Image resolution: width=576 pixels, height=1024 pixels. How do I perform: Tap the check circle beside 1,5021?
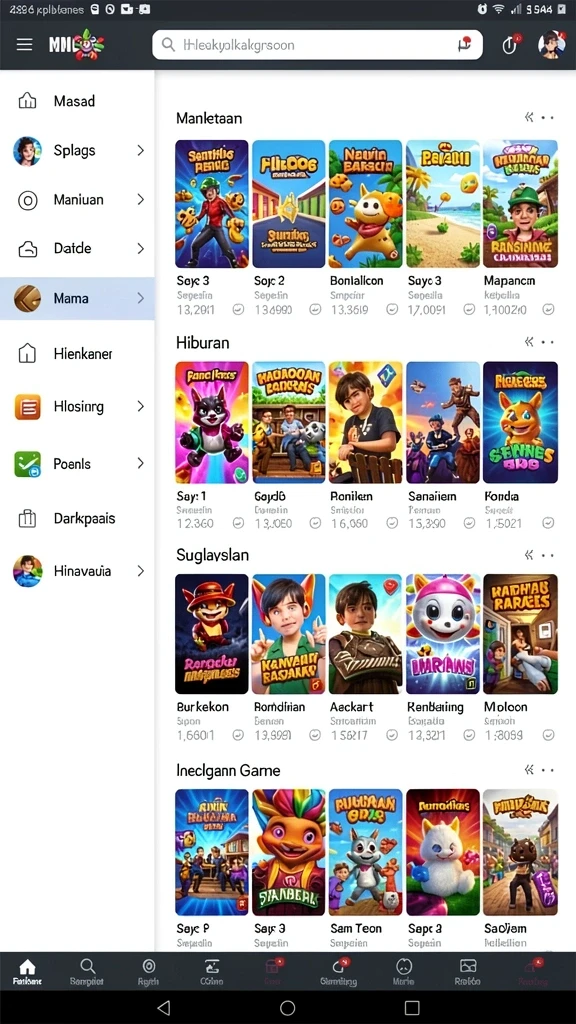(x=548, y=523)
